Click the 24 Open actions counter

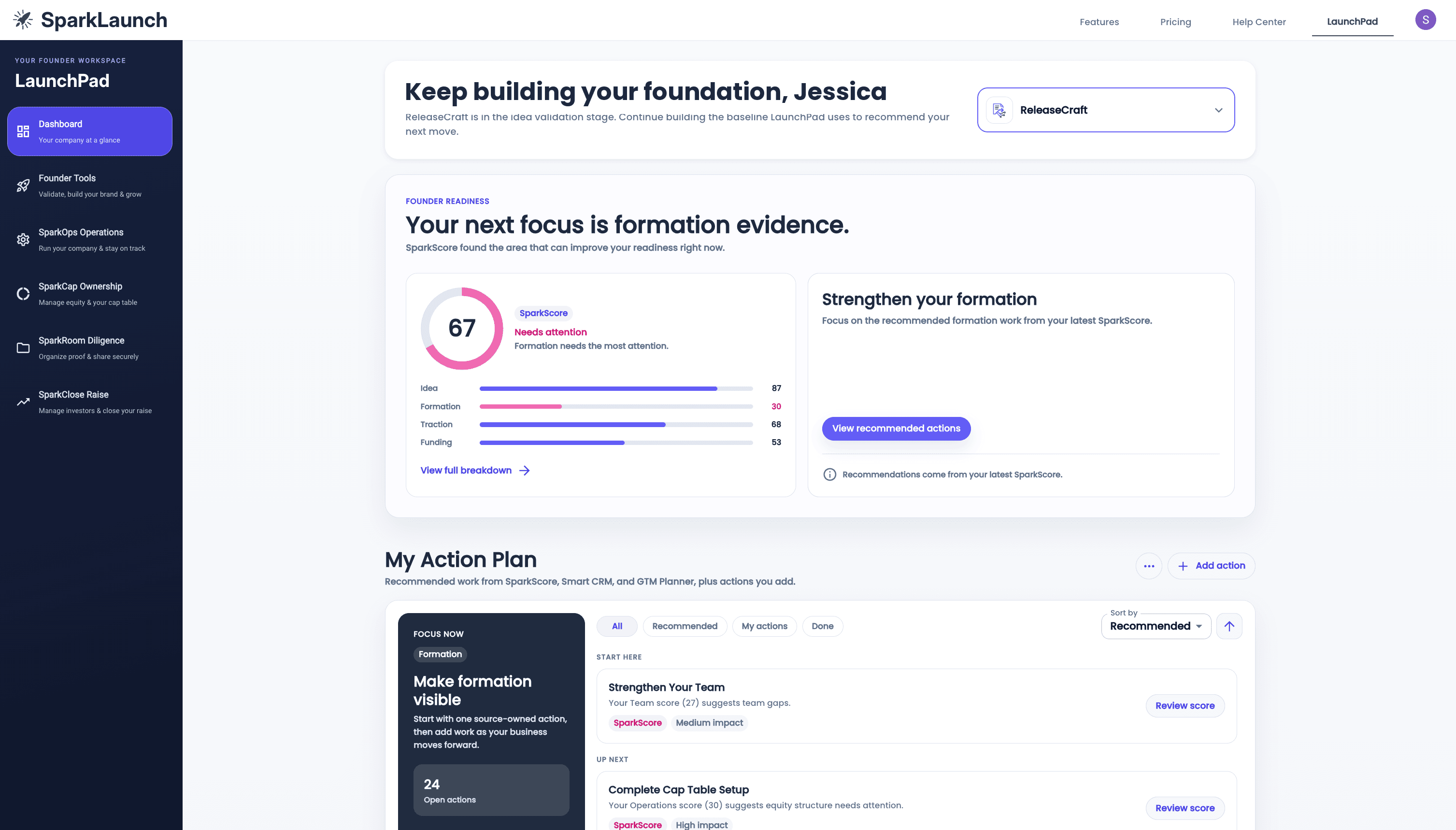(491, 791)
